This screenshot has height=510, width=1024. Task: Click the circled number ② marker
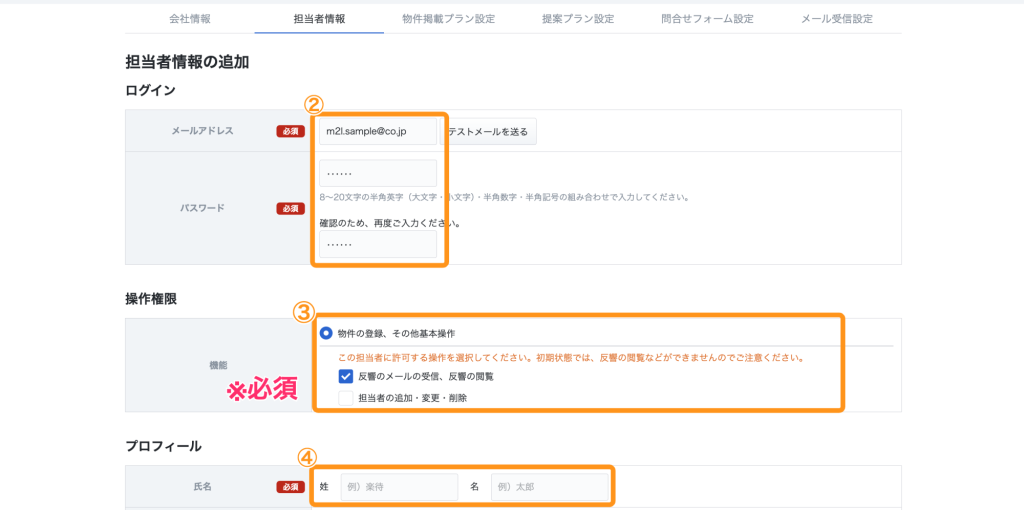[313, 104]
